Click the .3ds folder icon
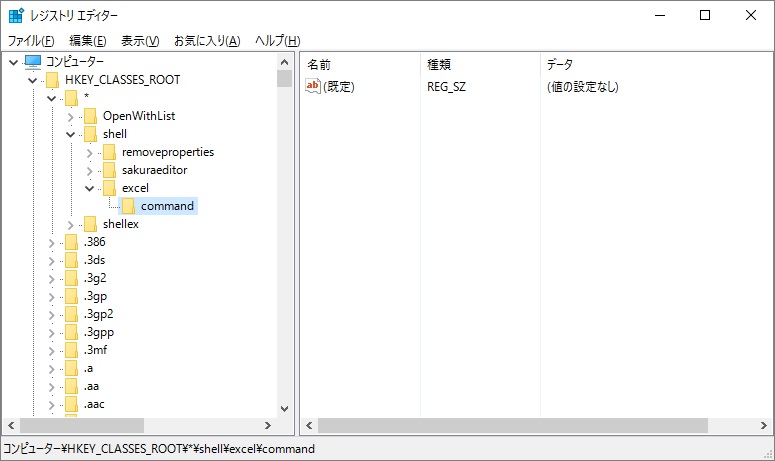The width and height of the screenshot is (775, 461). pyautogui.click(x=72, y=260)
